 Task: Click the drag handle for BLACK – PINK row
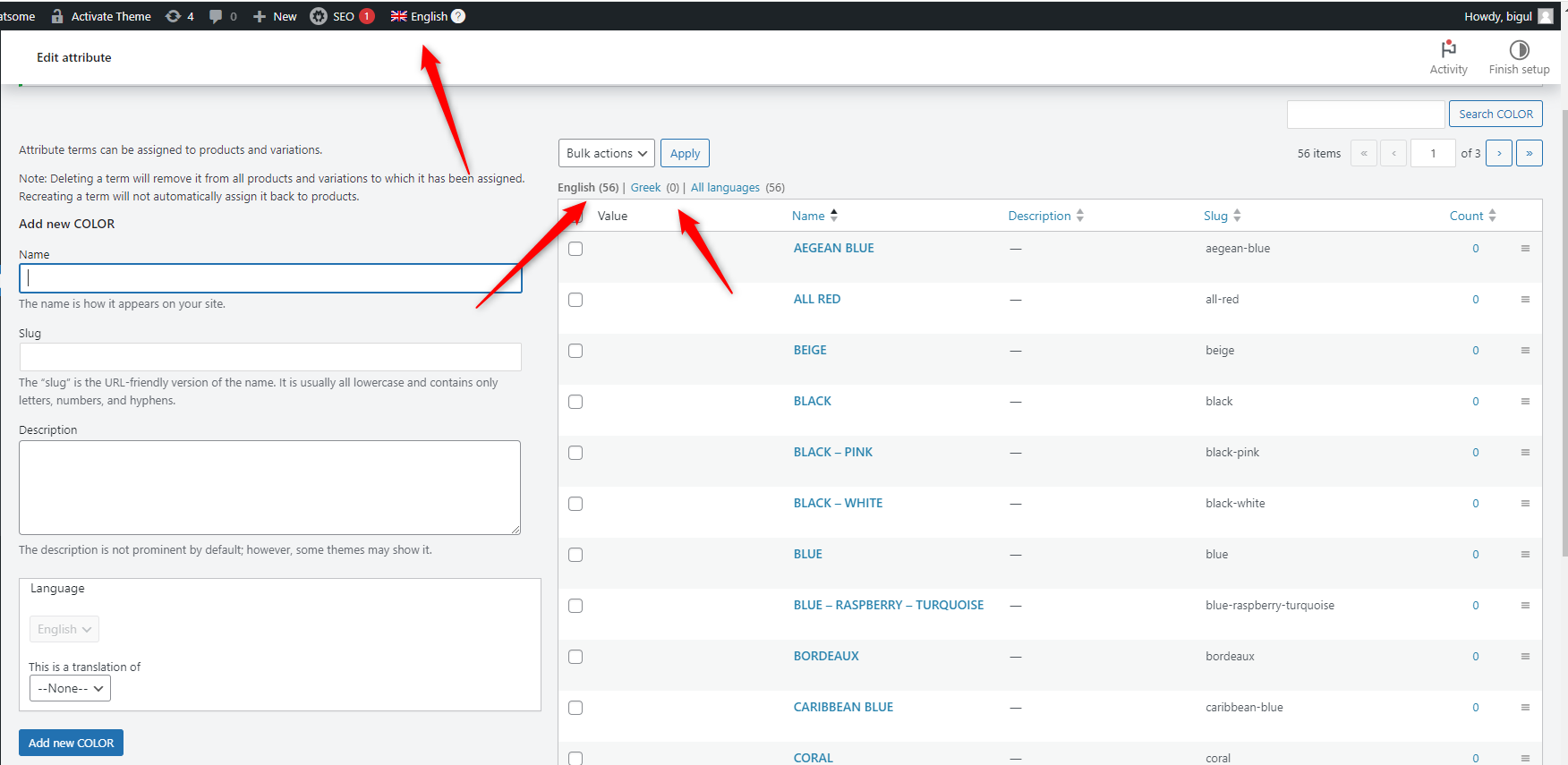[1525, 453]
